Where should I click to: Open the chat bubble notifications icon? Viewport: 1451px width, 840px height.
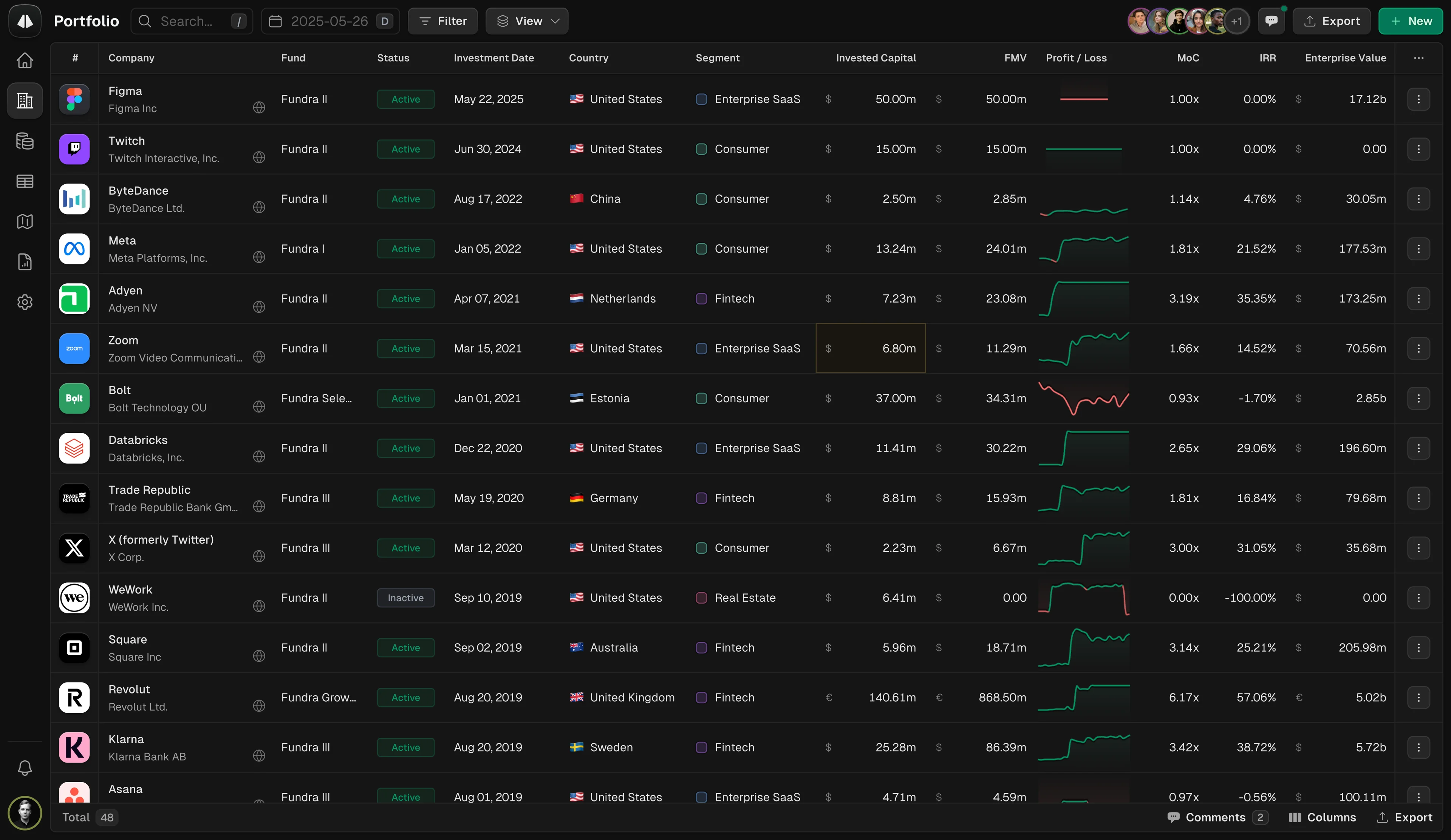tap(1272, 21)
